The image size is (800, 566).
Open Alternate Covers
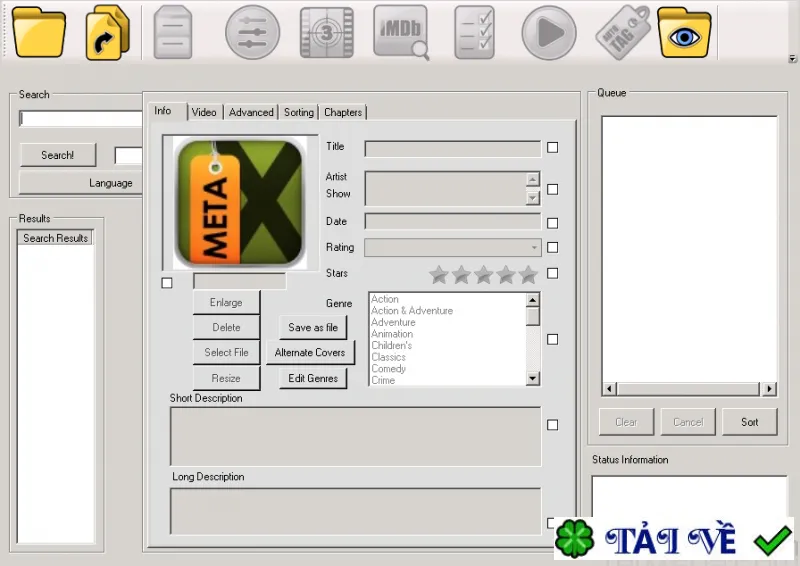click(x=310, y=353)
